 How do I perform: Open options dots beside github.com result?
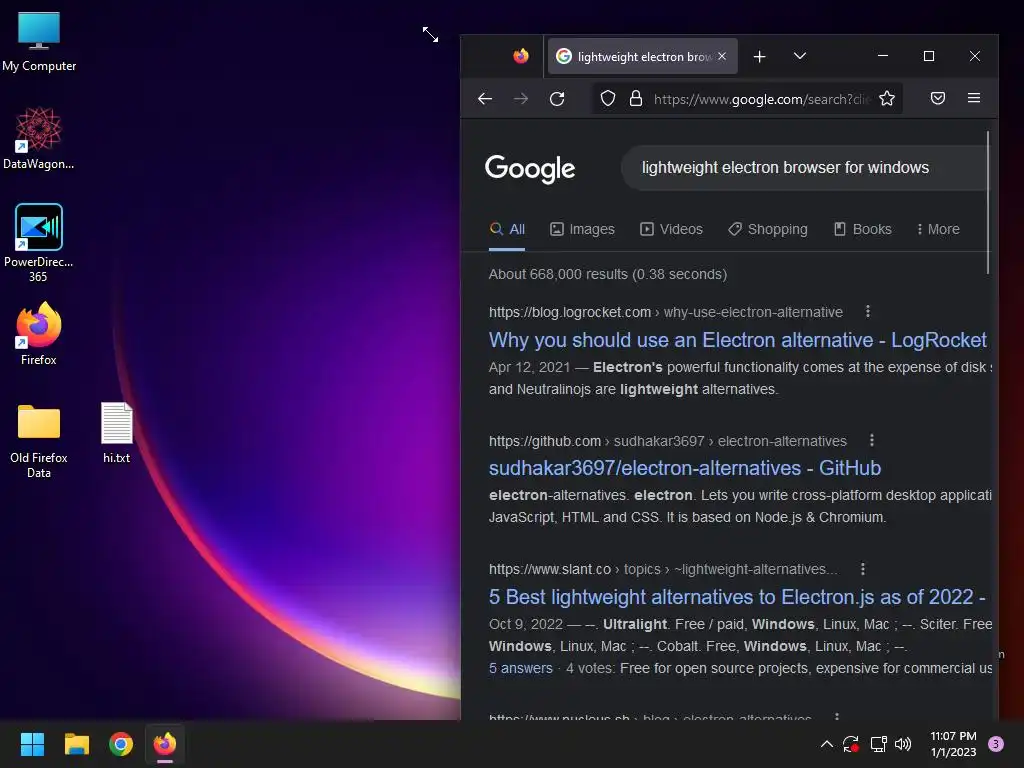point(871,440)
